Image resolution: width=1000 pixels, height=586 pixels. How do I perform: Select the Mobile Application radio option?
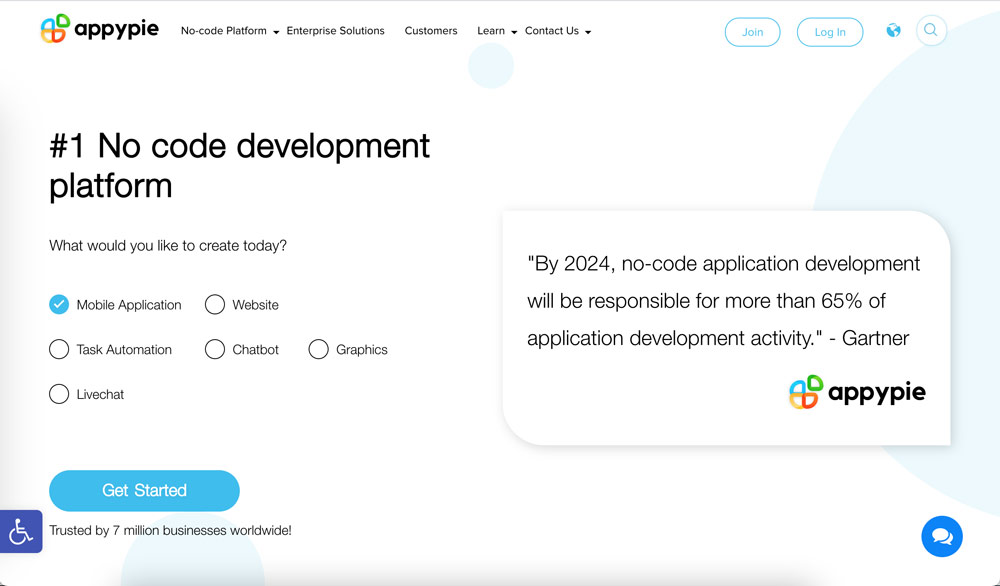click(x=59, y=305)
